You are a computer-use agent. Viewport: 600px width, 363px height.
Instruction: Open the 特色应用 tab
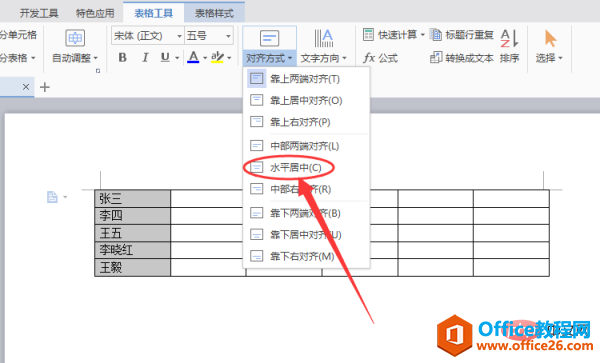[95, 13]
